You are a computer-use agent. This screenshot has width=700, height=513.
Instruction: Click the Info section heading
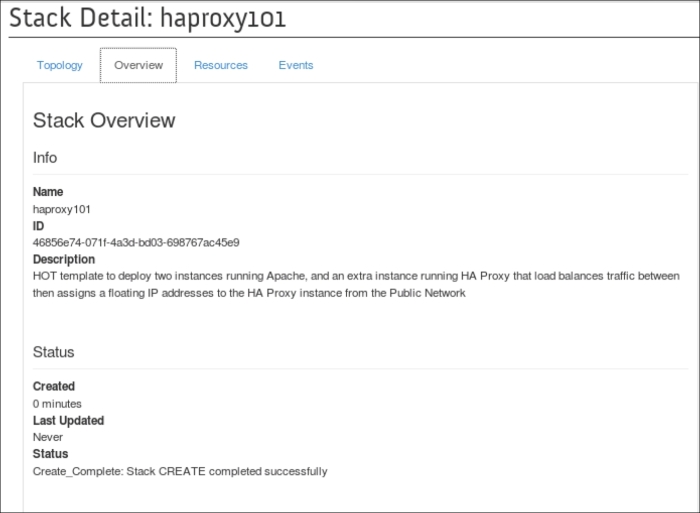(x=45, y=158)
